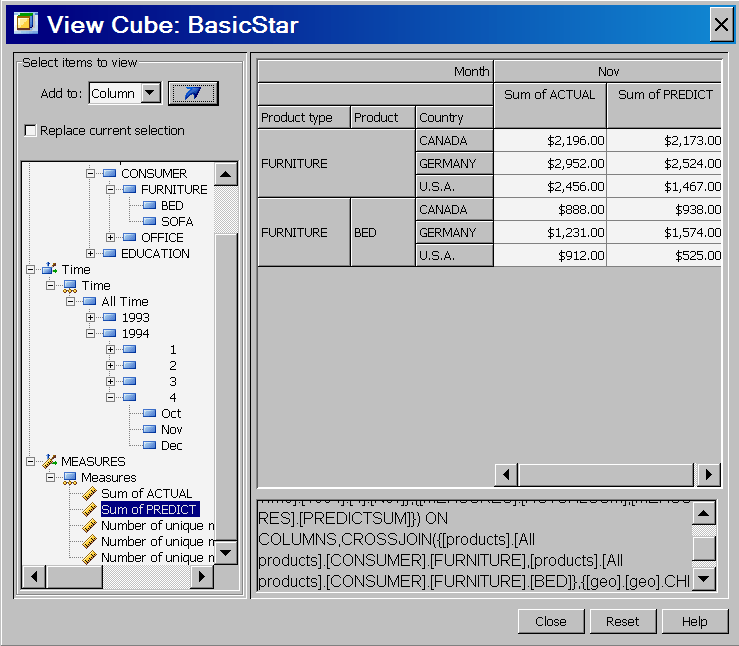Viewport: 739px width, 646px height.
Task: Click the Time dimension icon in tree
Action: point(49,269)
